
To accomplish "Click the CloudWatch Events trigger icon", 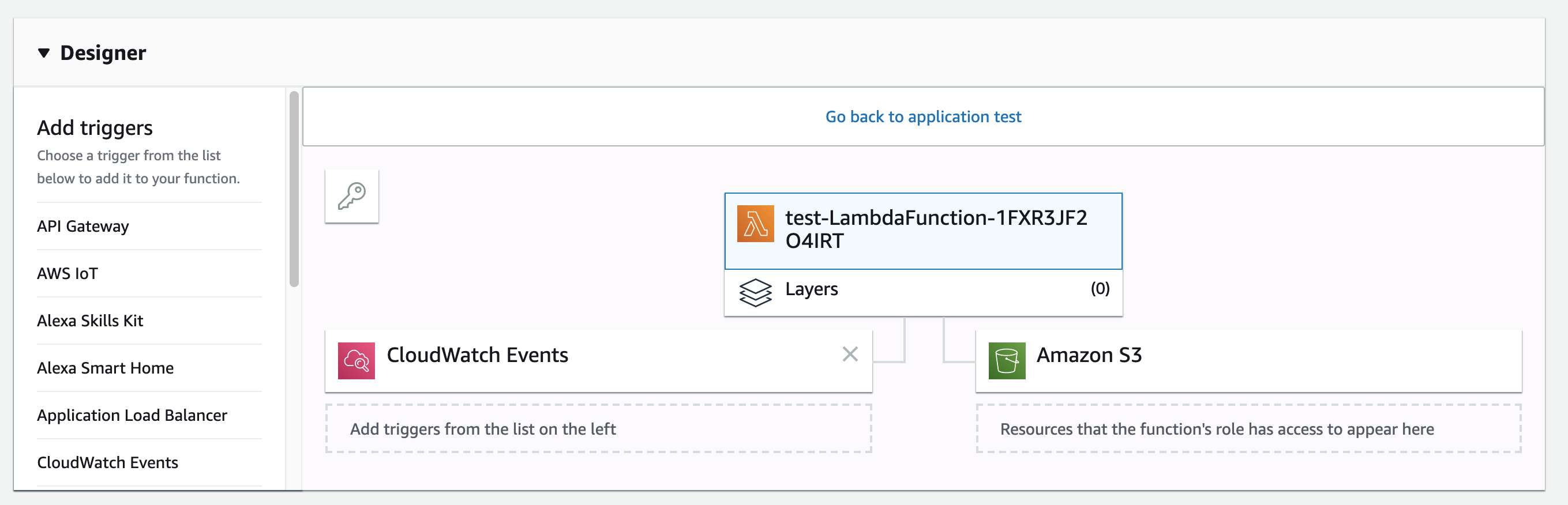I will [357, 361].
